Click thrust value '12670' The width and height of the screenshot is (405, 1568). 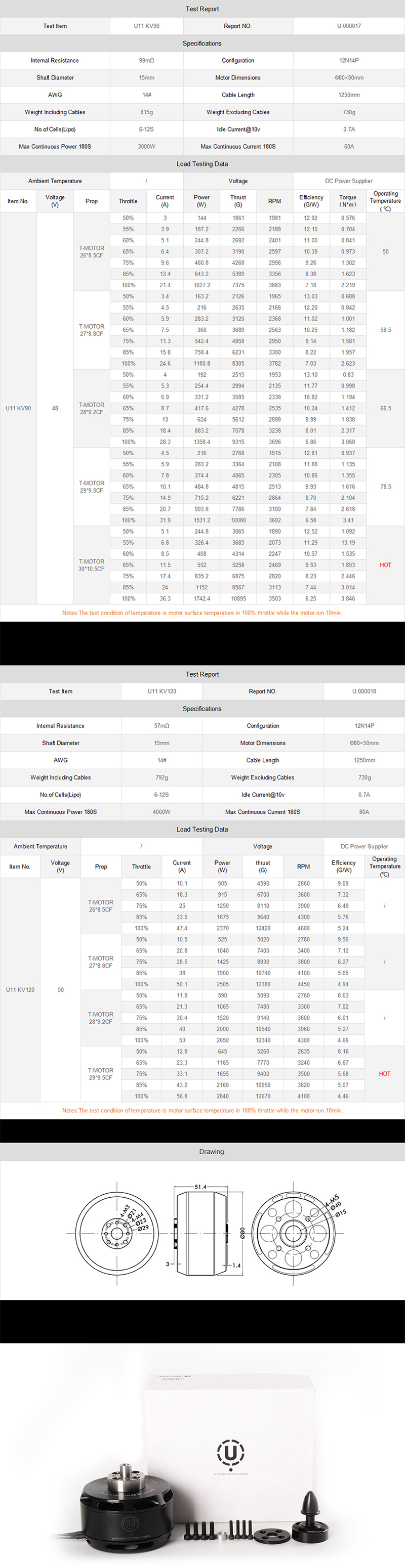tap(263, 1096)
